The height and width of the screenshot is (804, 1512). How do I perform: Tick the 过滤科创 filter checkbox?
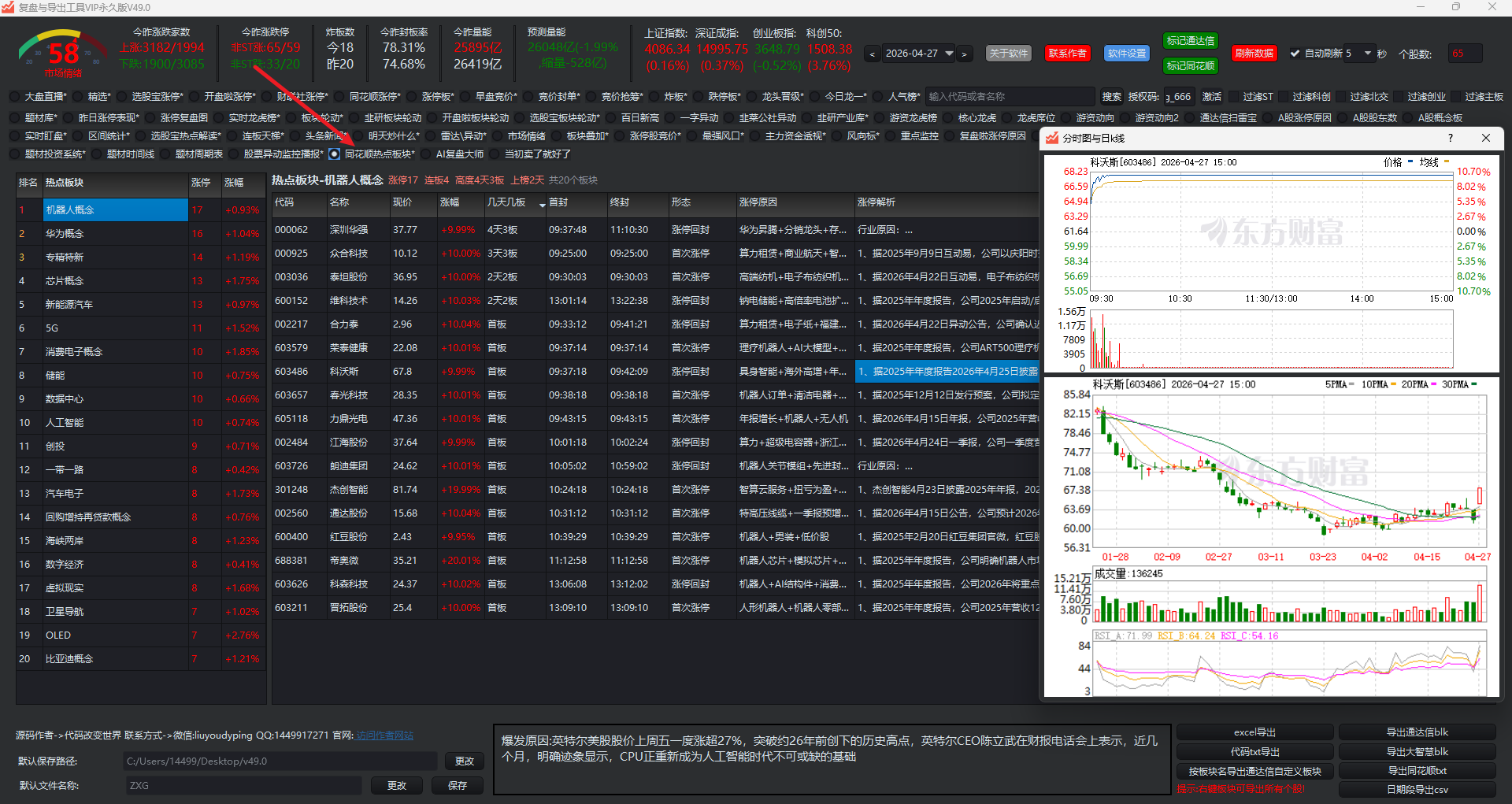pyautogui.click(x=1283, y=97)
